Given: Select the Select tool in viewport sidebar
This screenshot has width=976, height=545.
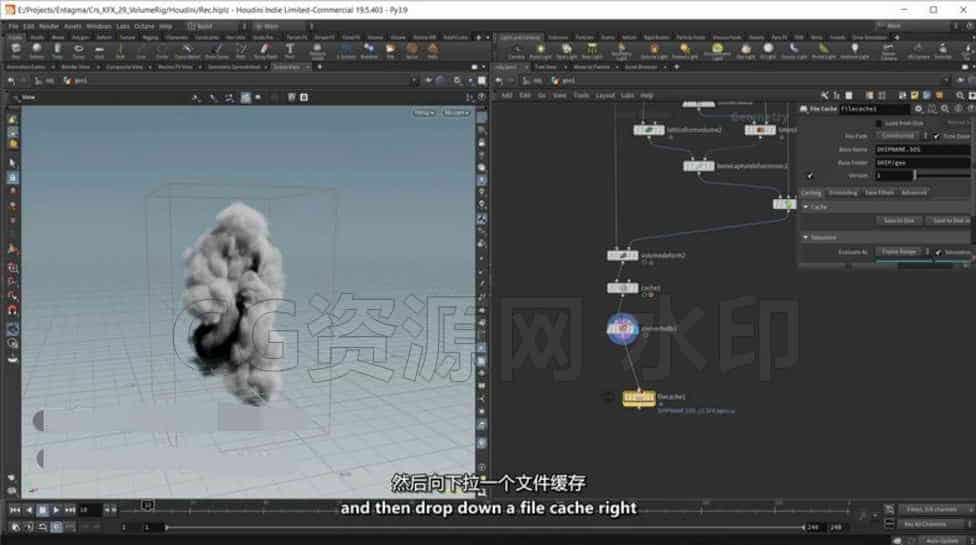Looking at the screenshot, I should (12, 163).
